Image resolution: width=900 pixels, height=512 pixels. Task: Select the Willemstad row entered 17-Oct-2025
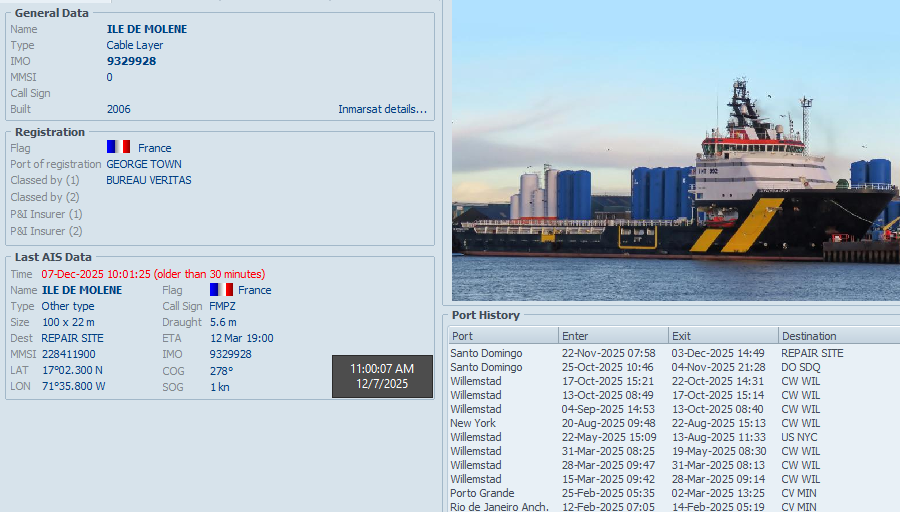pyautogui.click(x=674, y=381)
